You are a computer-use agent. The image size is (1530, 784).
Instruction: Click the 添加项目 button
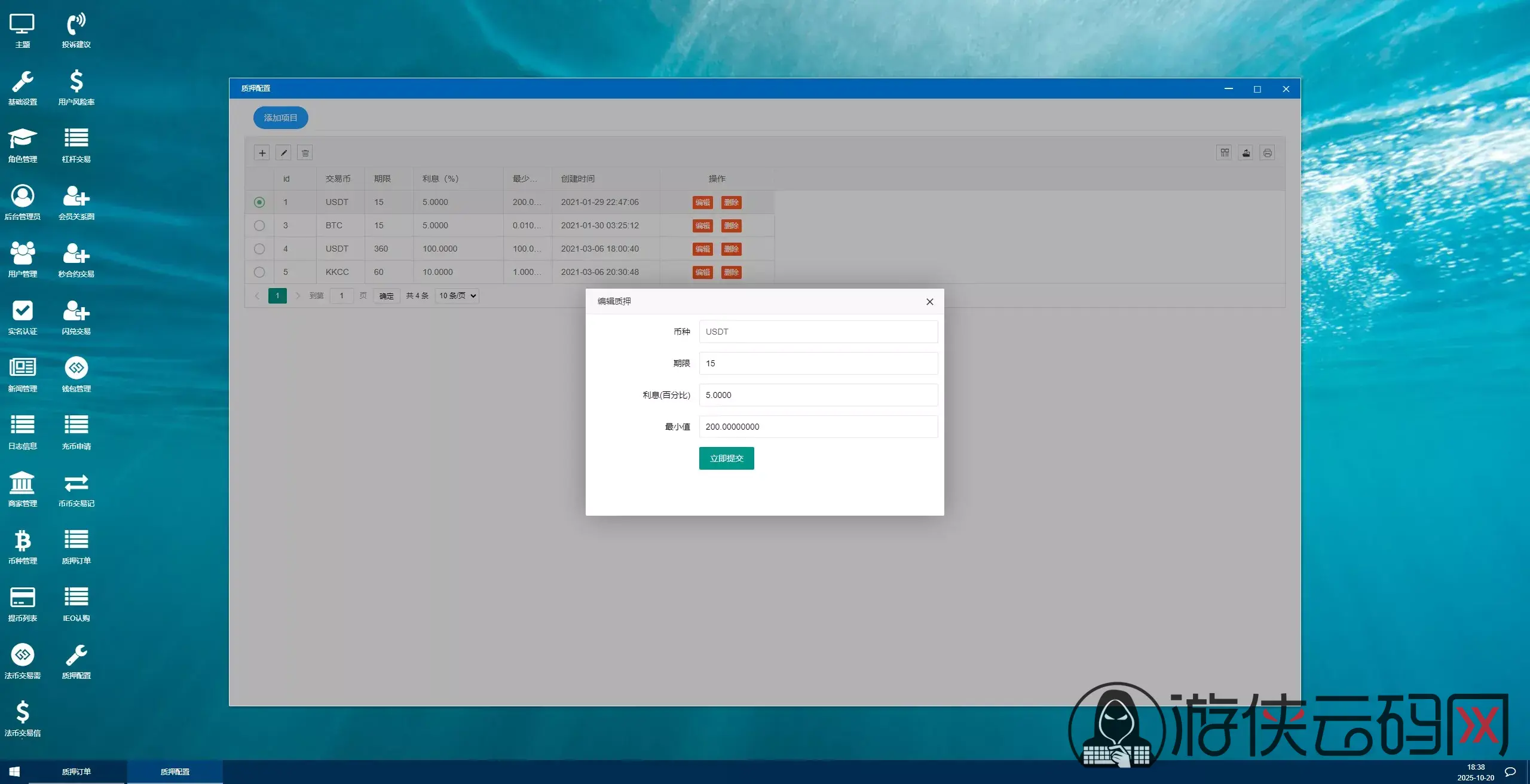point(280,118)
